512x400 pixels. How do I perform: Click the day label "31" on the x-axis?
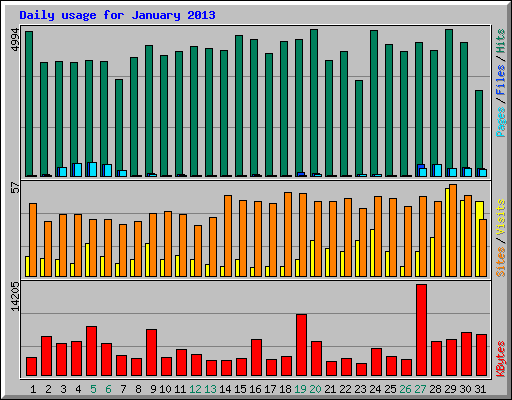pos(480,389)
